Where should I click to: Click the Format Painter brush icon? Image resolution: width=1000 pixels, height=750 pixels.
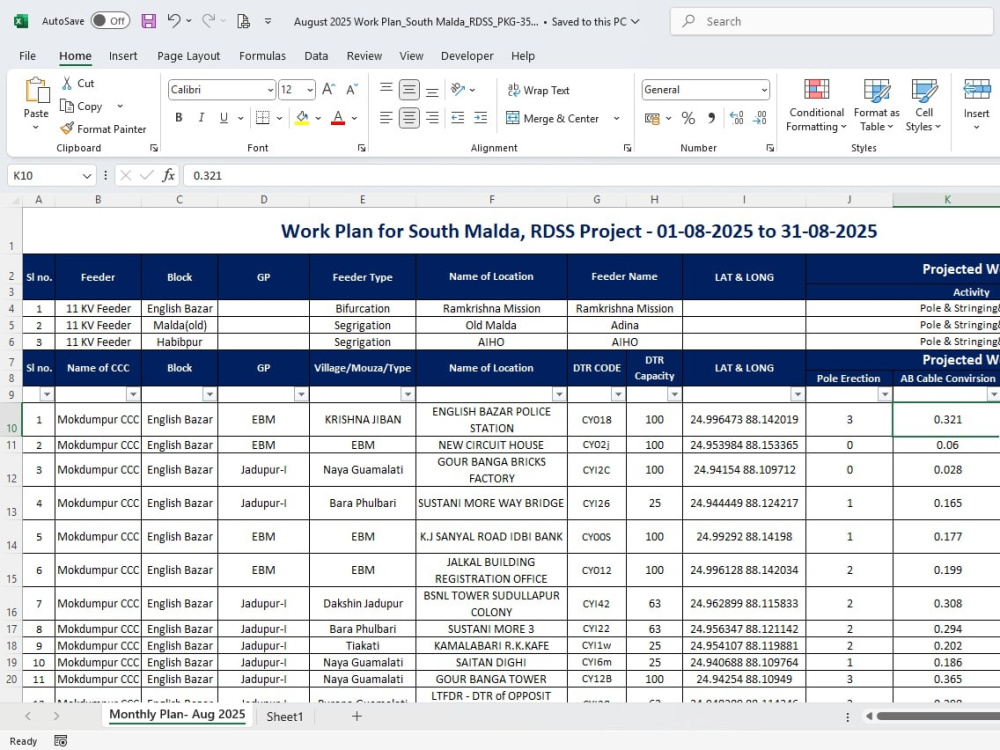click(x=66, y=129)
